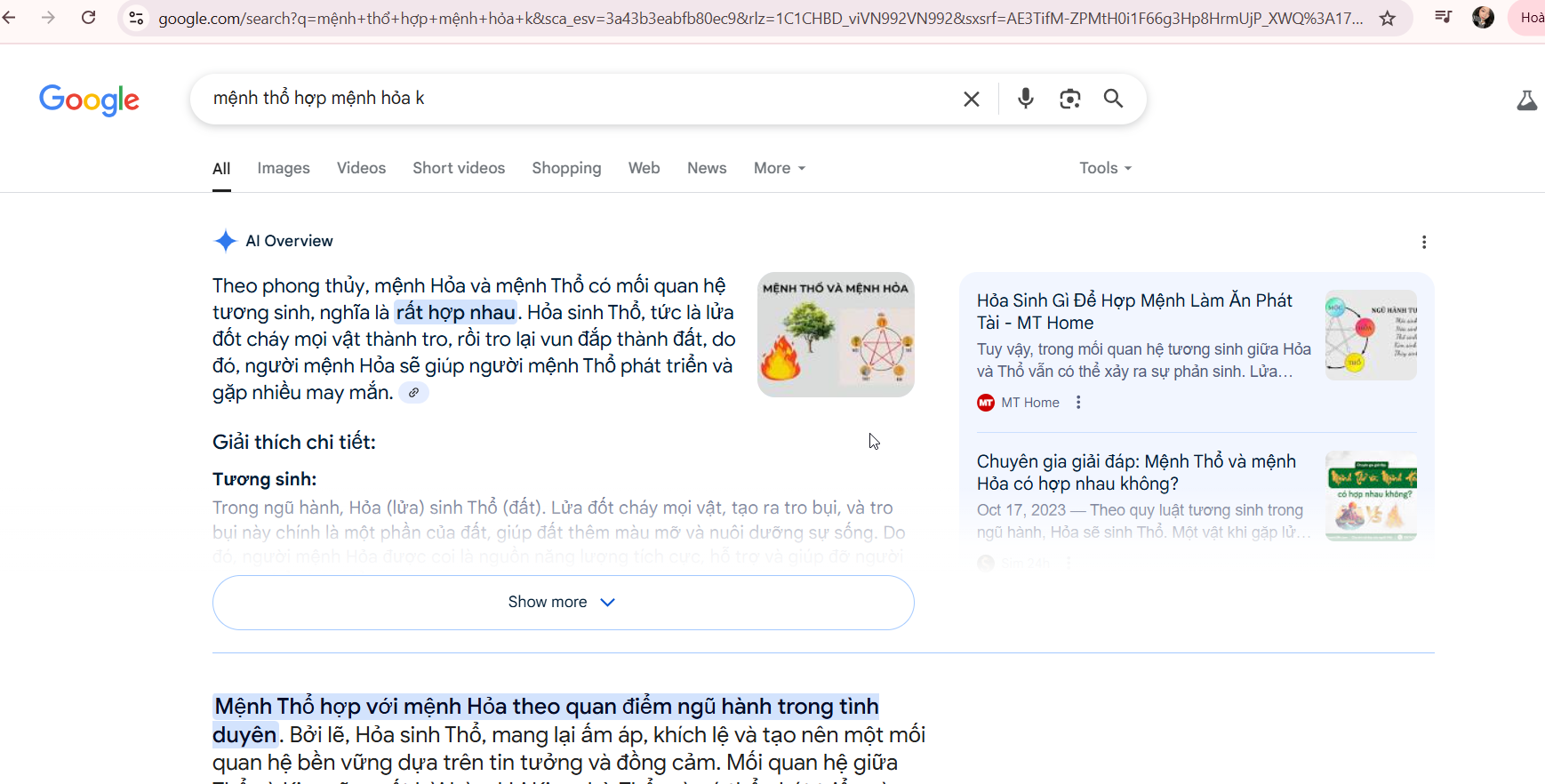This screenshot has height=784, width=1545.
Task: Click the browser address bar URL
Action: click(x=760, y=18)
